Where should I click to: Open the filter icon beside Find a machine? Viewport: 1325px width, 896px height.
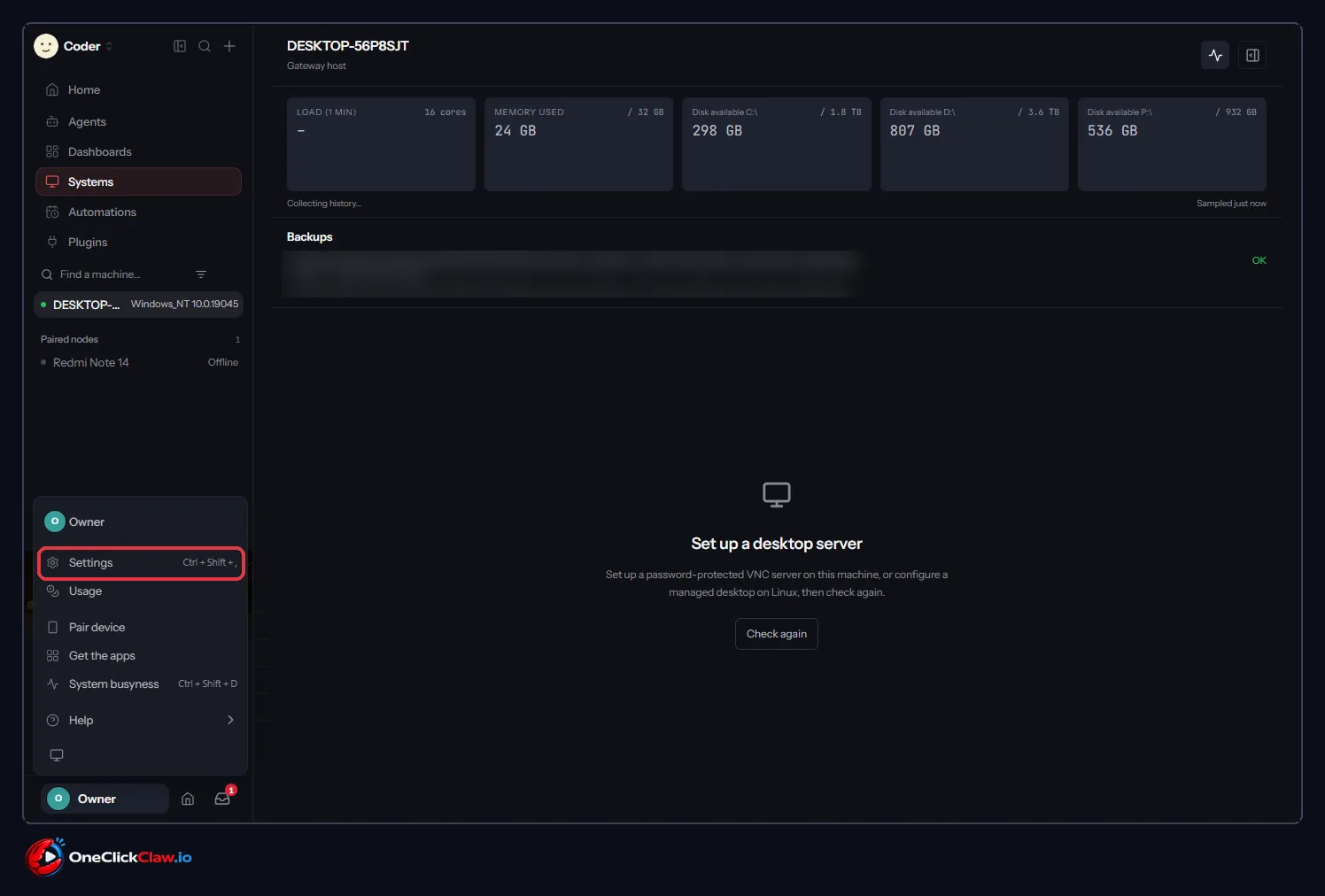(x=201, y=274)
